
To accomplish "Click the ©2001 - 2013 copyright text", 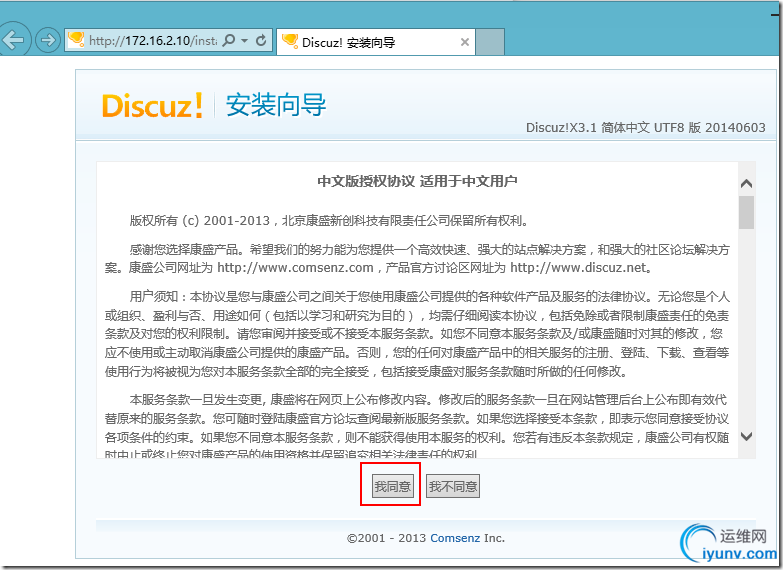I will [386, 538].
